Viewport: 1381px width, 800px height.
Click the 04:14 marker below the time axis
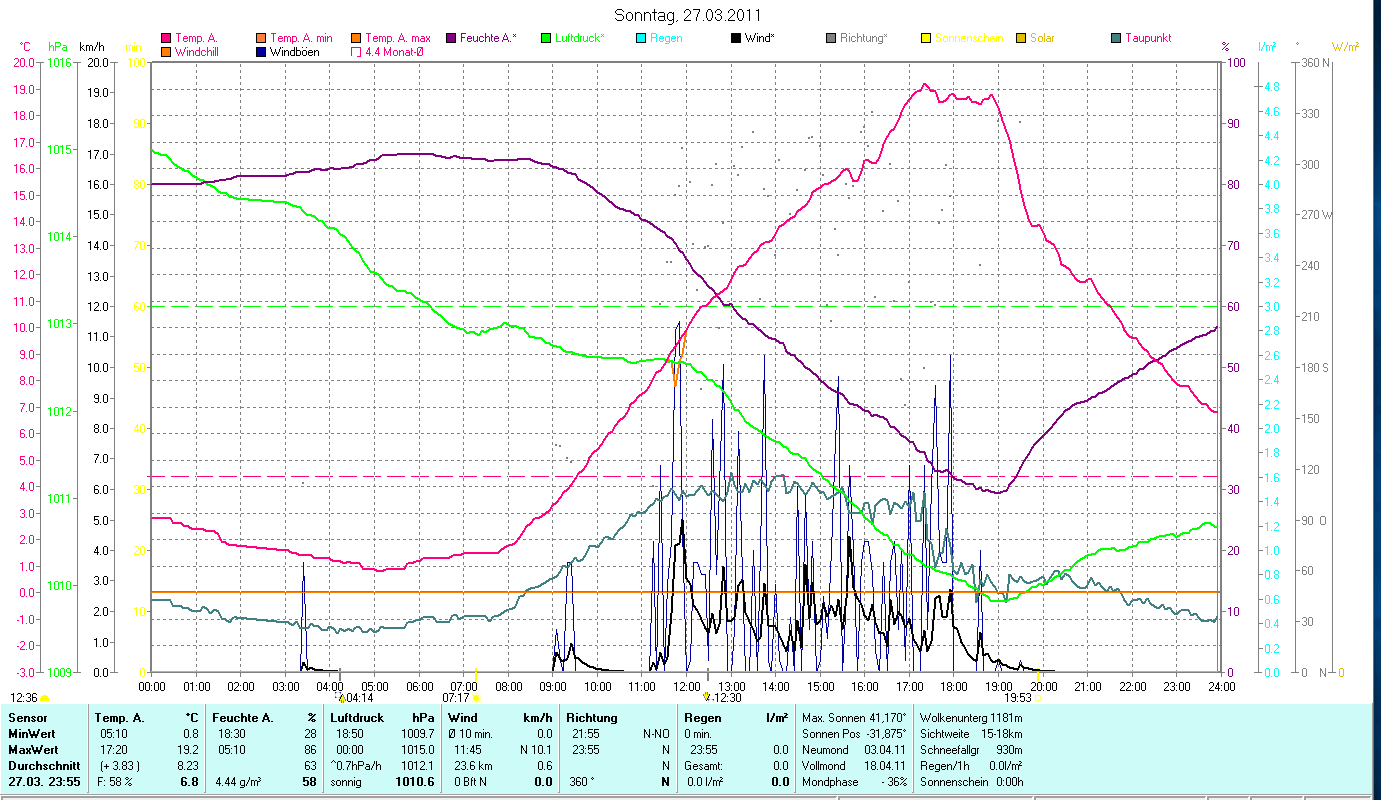[341, 697]
